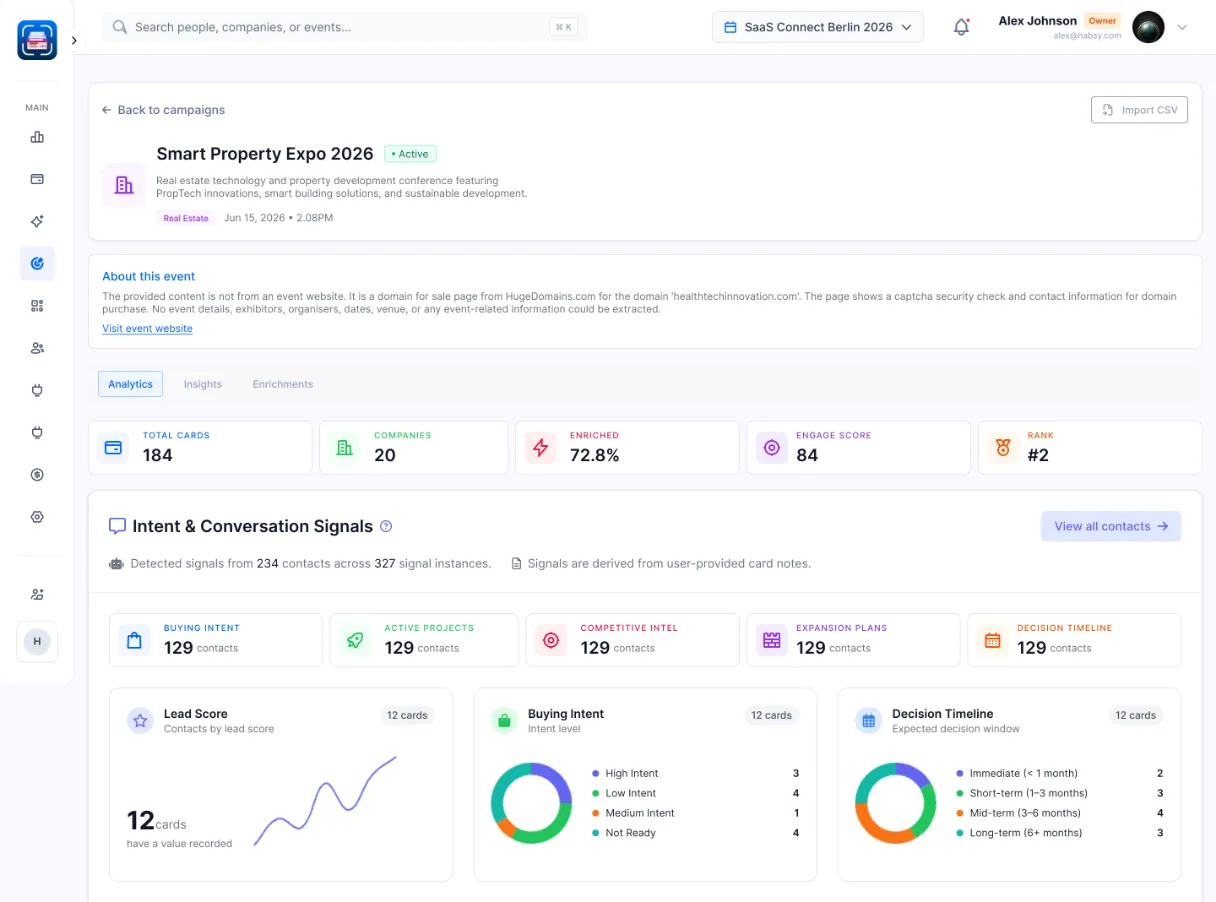1216x902 pixels.
Task: Click the purple building icon of the event
Action: (x=124, y=185)
